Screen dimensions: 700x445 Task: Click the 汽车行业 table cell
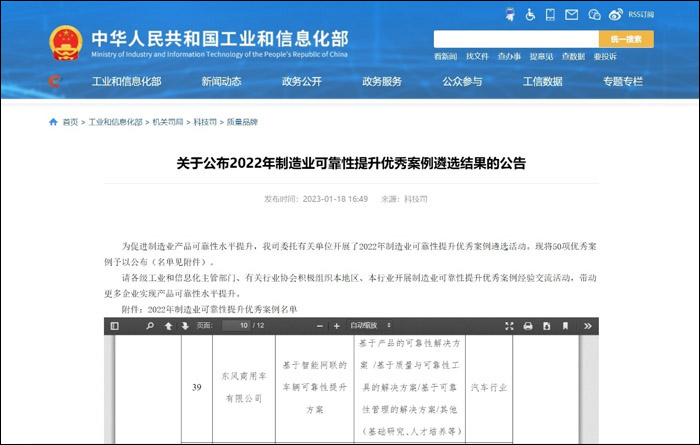click(489, 387)
